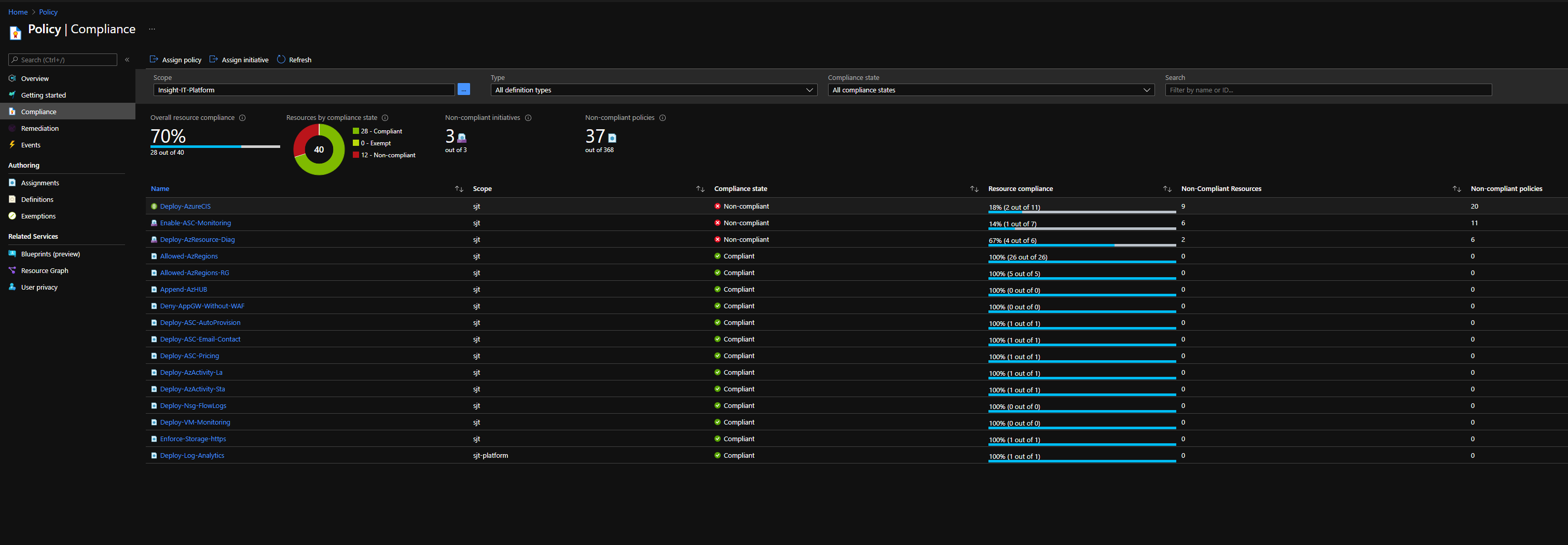Click the Home breadcrumb link
Image resolution: width=1568 pixels, height=545 pixels.
tap(18, 12)
